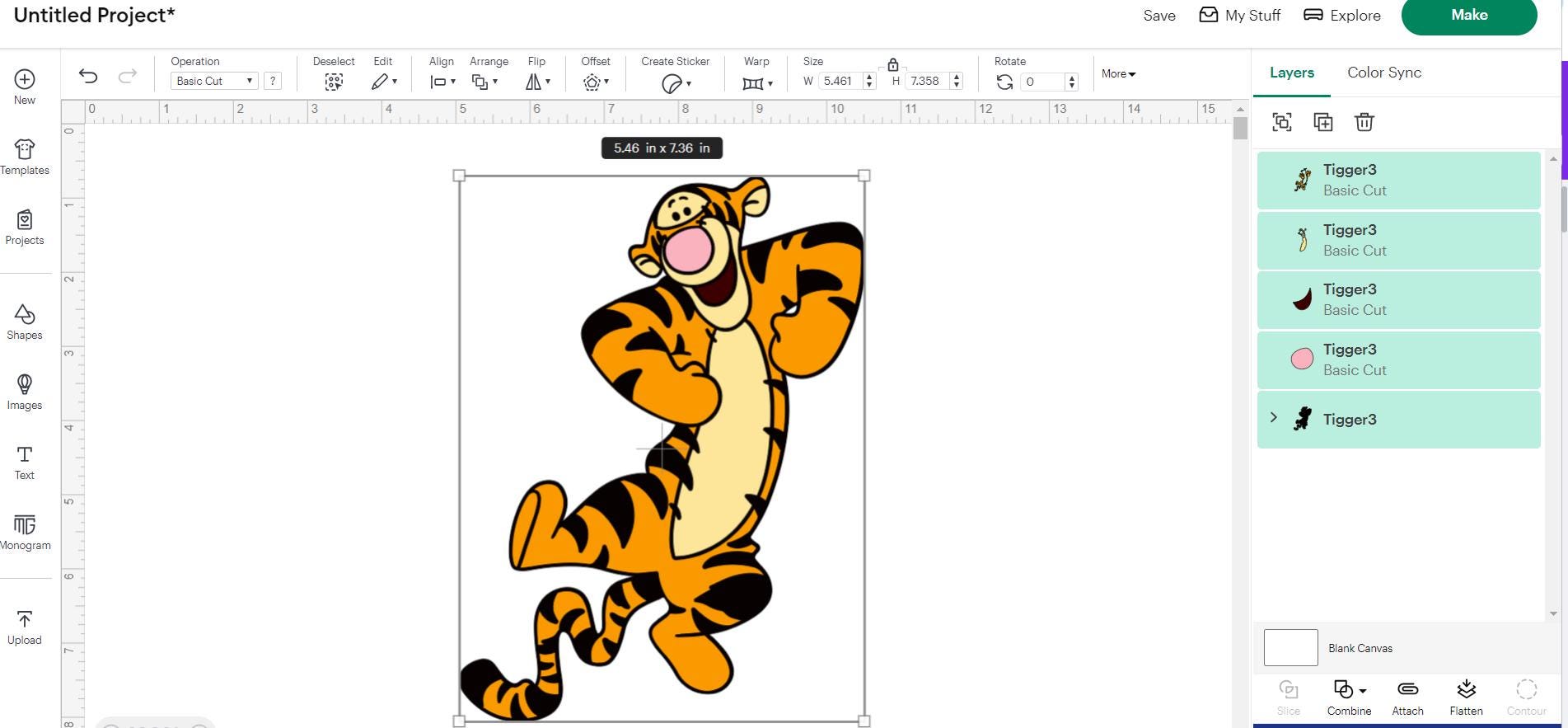Open the Explore menu
The image size is (1568, 728).
(x=1342, y=15)
